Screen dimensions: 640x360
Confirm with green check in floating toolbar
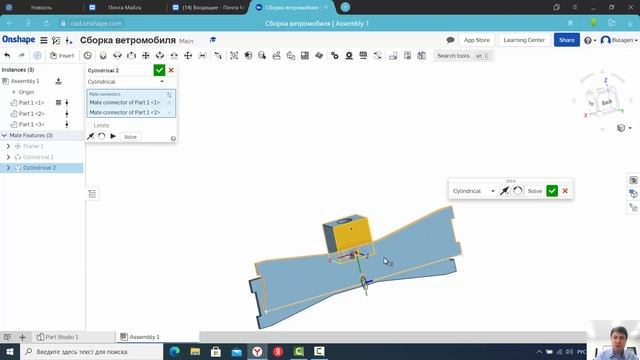point(552,191)
